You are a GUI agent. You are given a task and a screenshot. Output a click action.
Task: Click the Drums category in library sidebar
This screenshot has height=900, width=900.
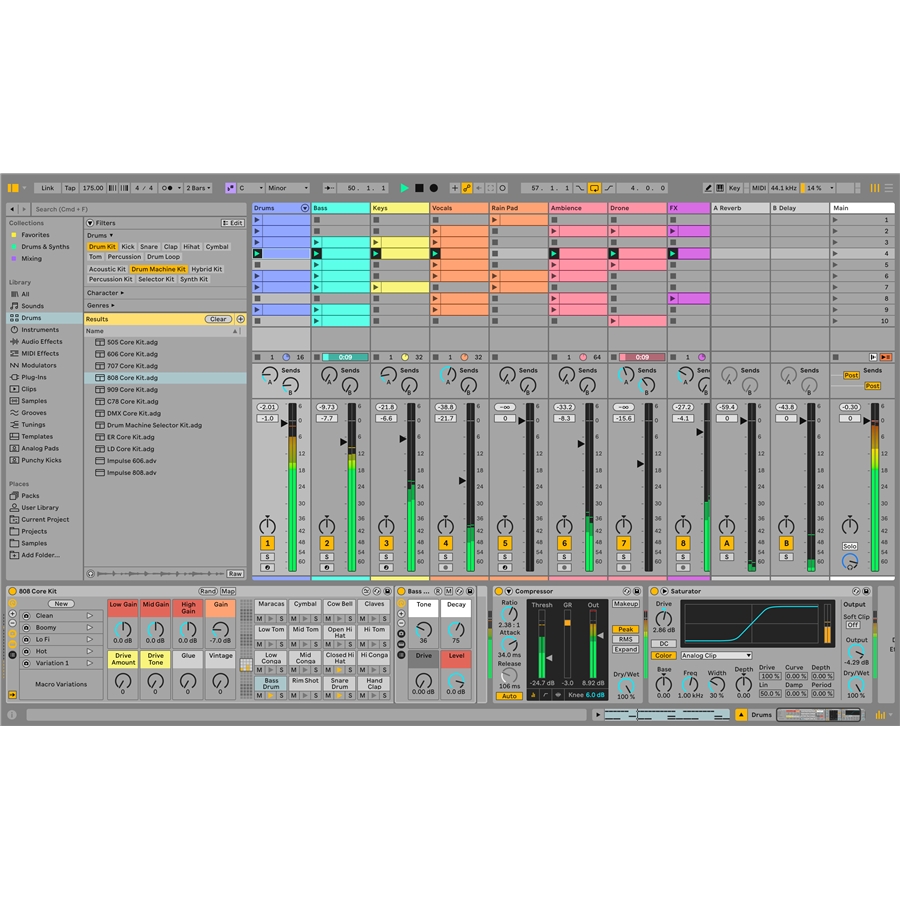[31, 318]
